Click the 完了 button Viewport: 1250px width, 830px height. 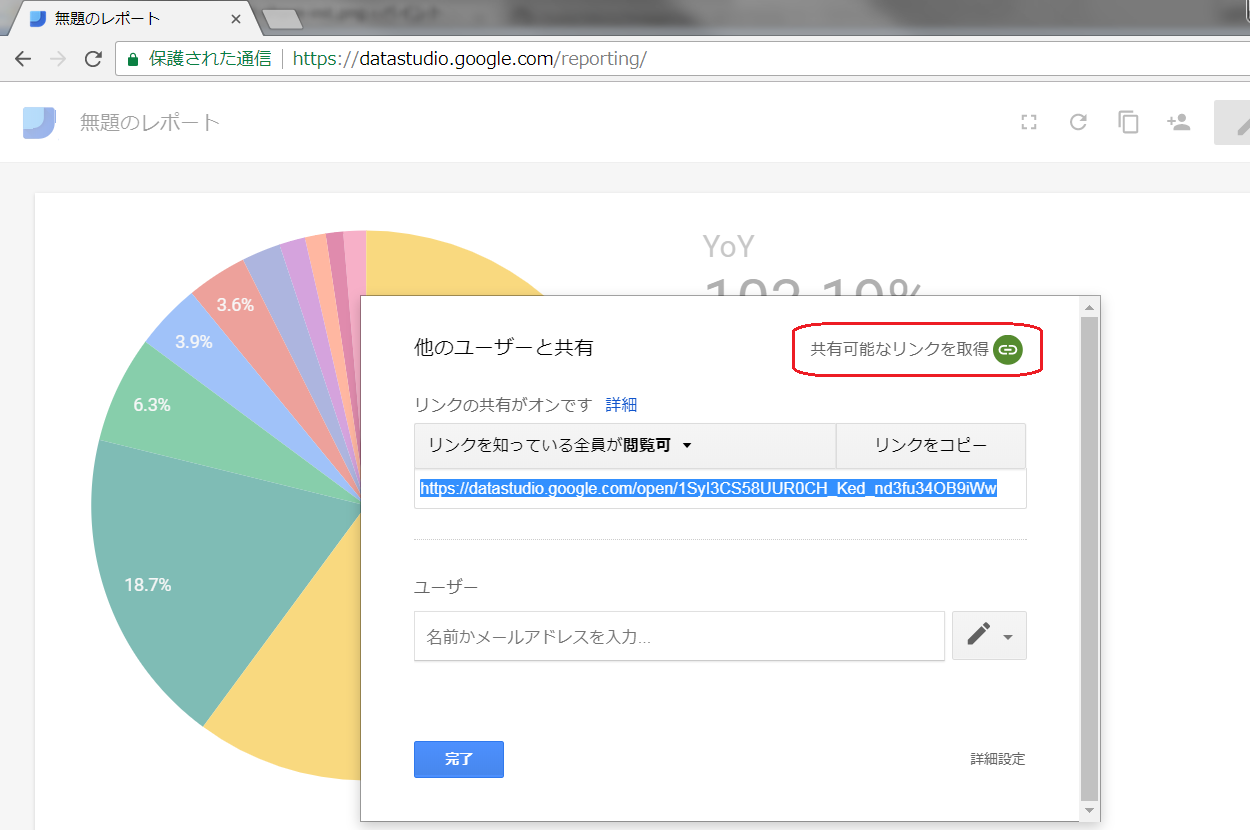tap(459, 759)
